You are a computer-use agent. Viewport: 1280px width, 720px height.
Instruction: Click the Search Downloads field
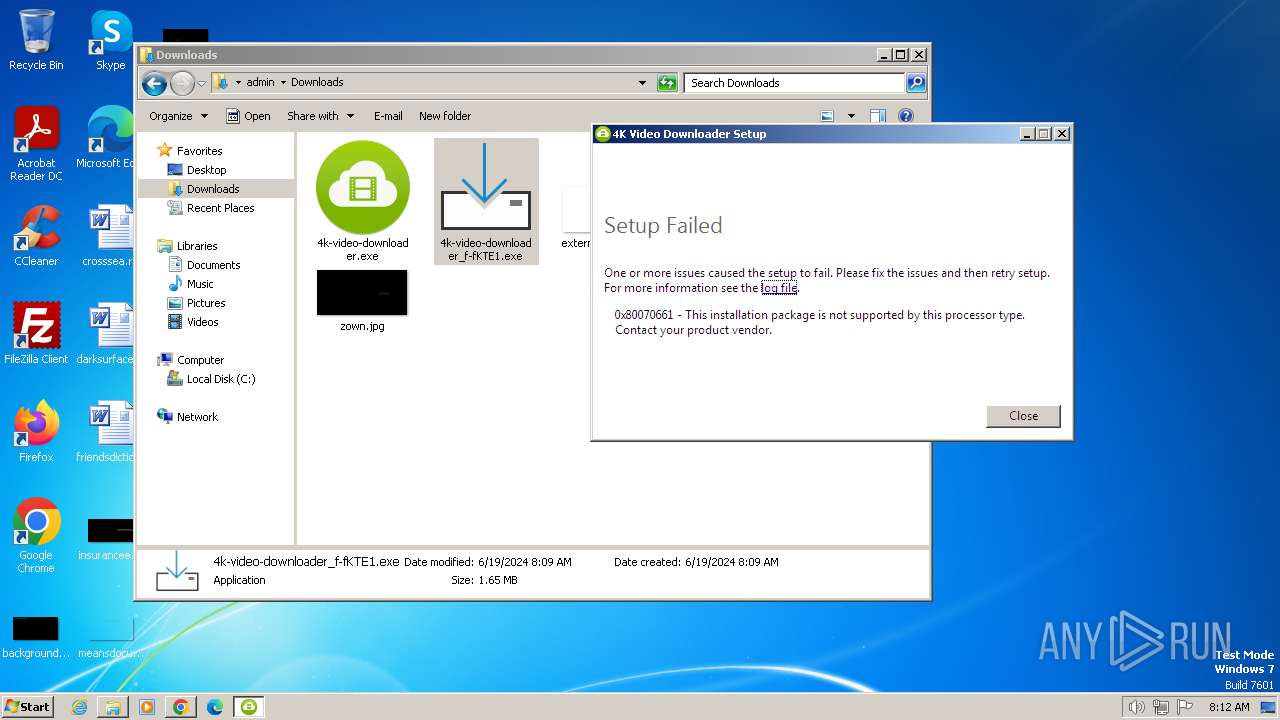(795, 83)
